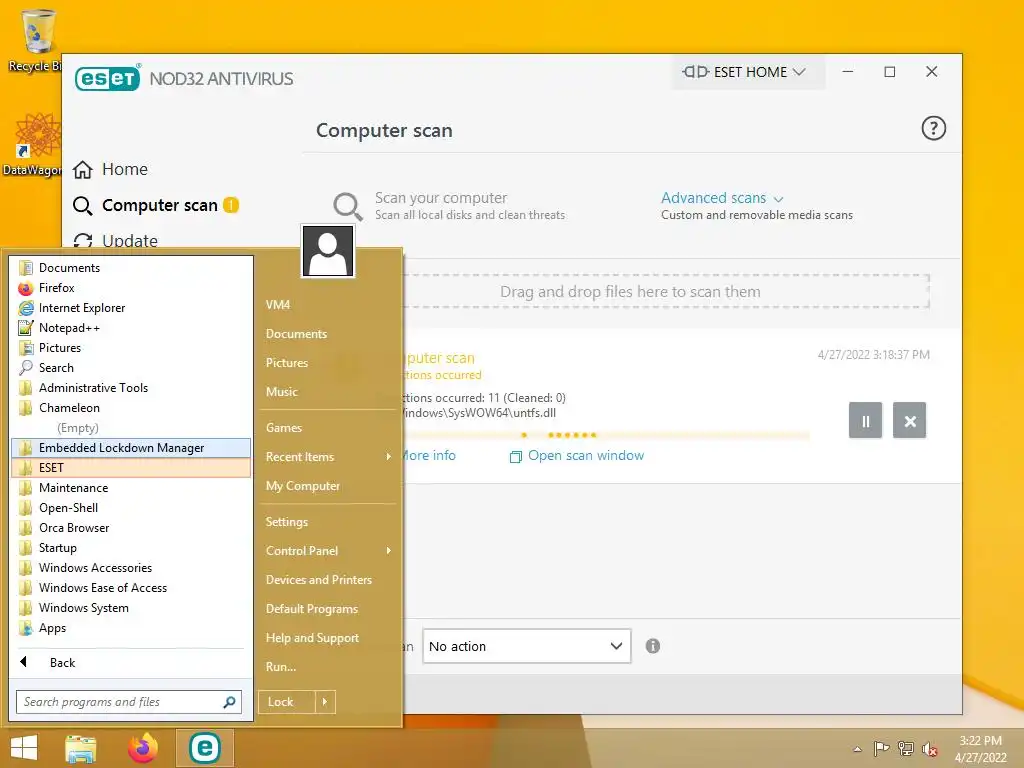Click the muted volume tray icon
The height and width of the screenshot is (768, 1024).
[929, 749]
